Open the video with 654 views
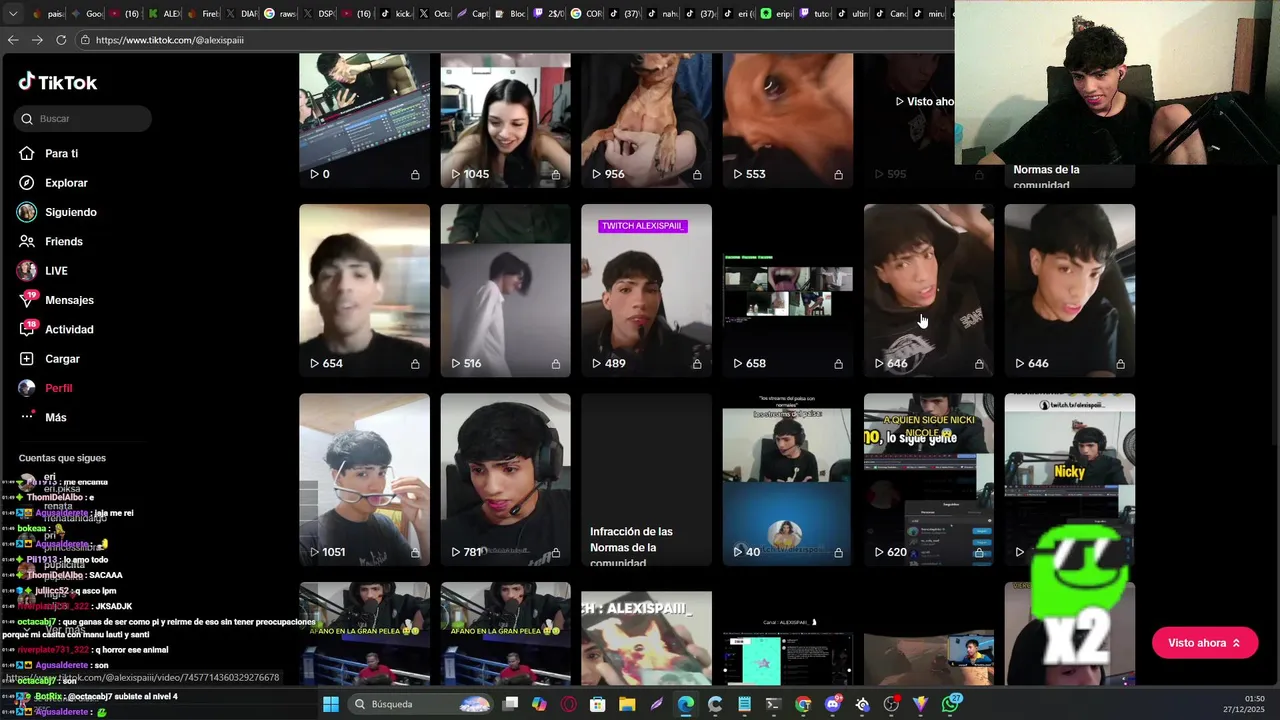 (364, 290)
